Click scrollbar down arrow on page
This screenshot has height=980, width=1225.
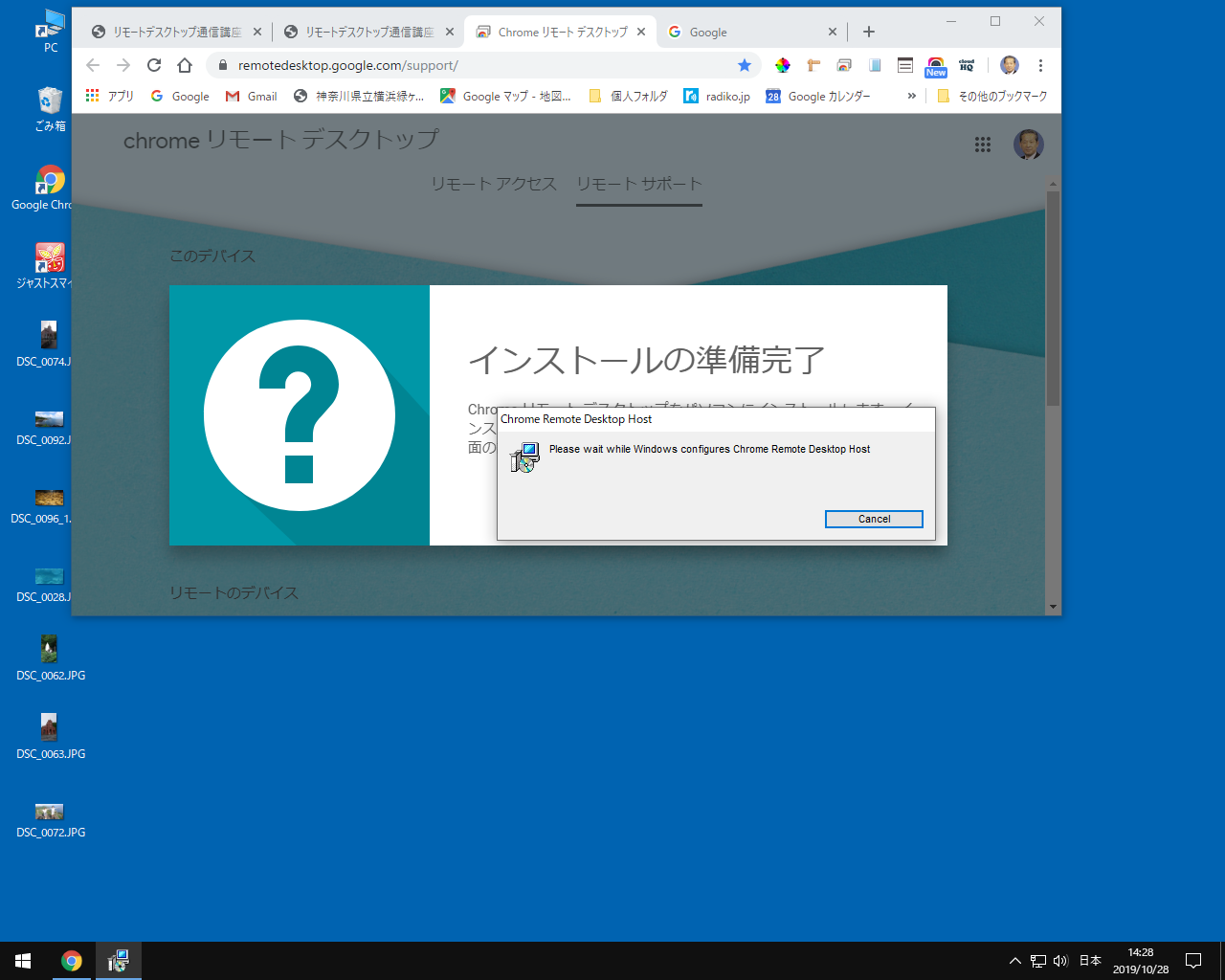coord(1053,607)
